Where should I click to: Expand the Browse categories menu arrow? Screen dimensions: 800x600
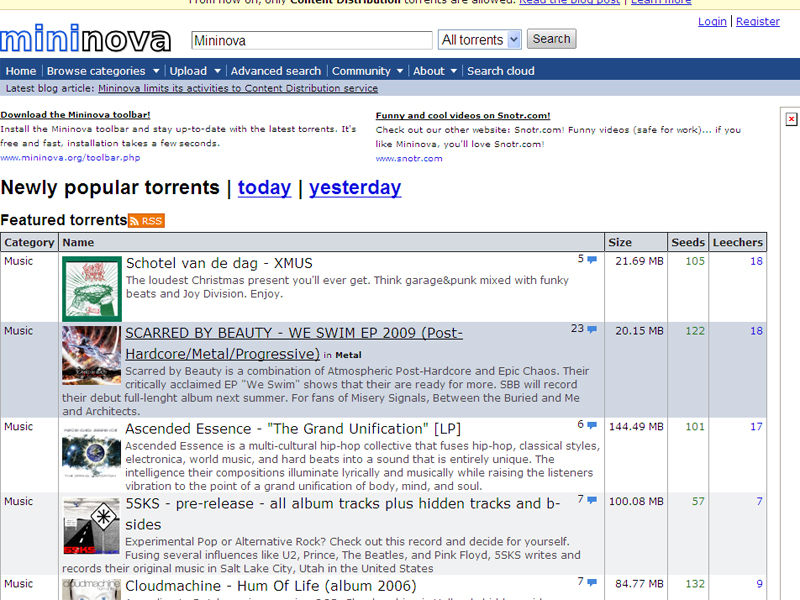point(156,71)
